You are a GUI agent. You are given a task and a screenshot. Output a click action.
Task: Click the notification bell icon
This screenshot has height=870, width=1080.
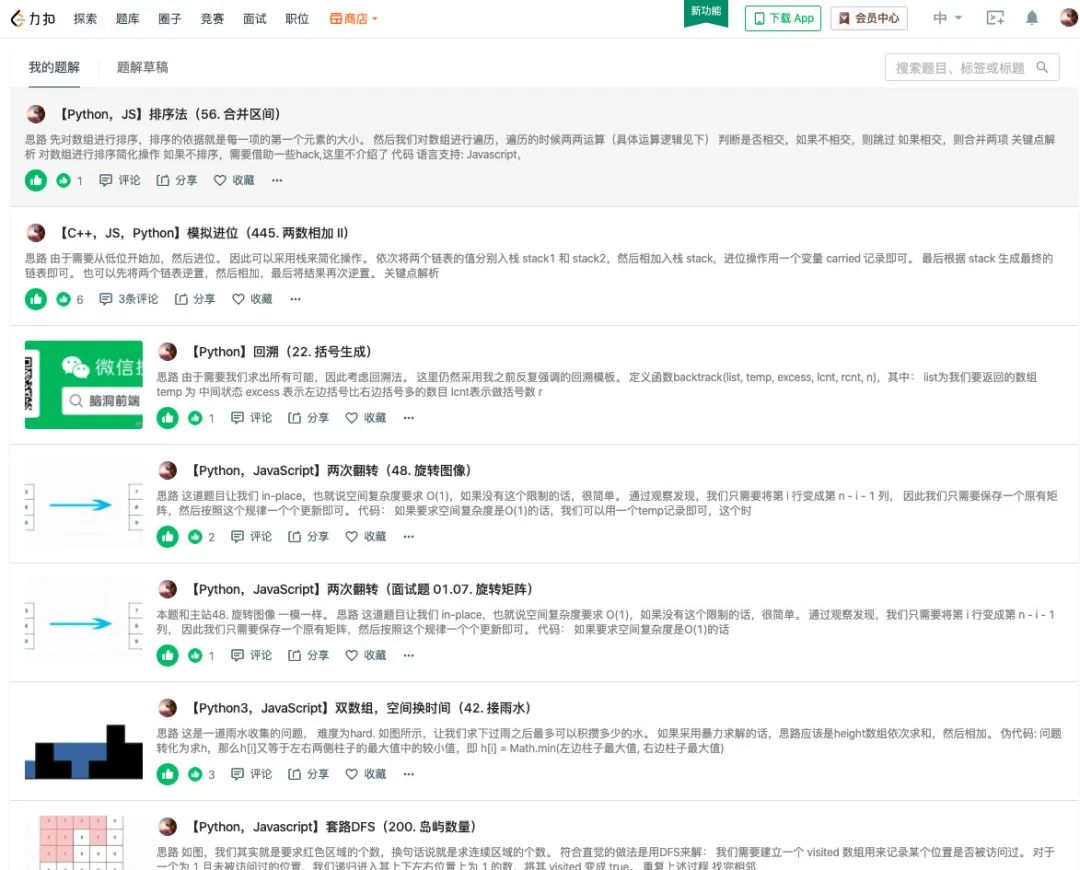[x=1031, y=18]
